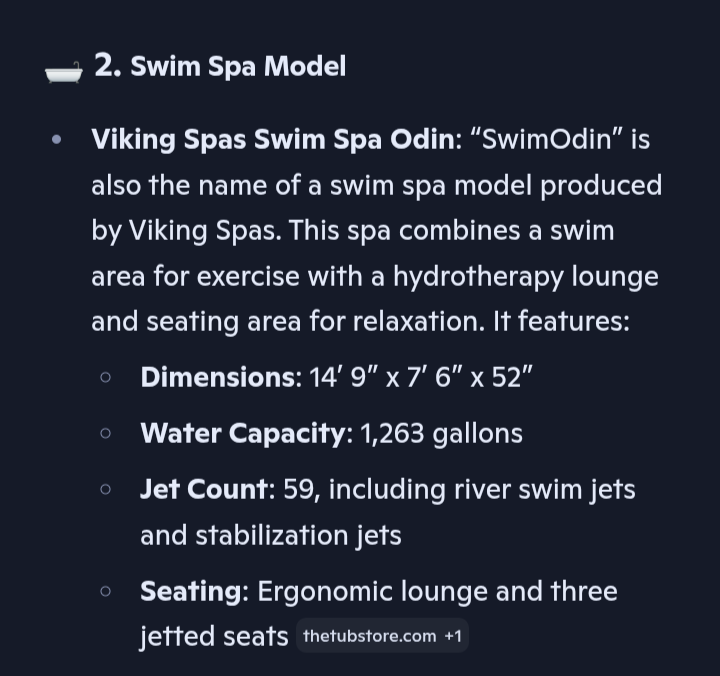Click the main bullet dot before Viking Spas

(x=56, y=139)
